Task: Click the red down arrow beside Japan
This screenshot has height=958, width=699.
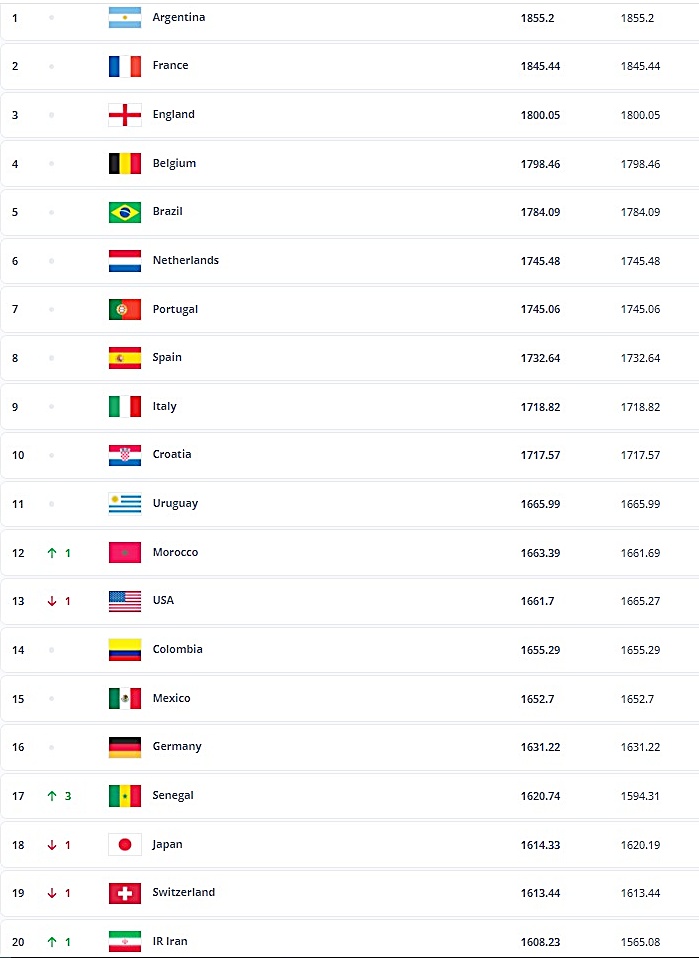Action: coord(52,845)
